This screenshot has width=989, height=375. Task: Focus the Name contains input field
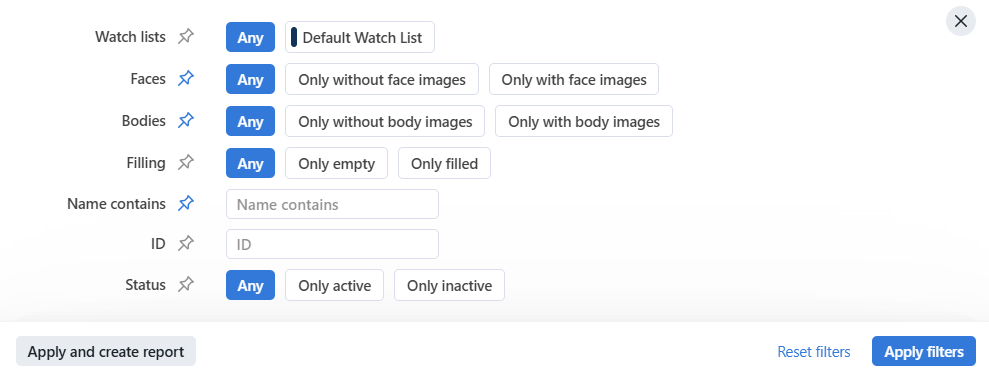coord(332,204)
